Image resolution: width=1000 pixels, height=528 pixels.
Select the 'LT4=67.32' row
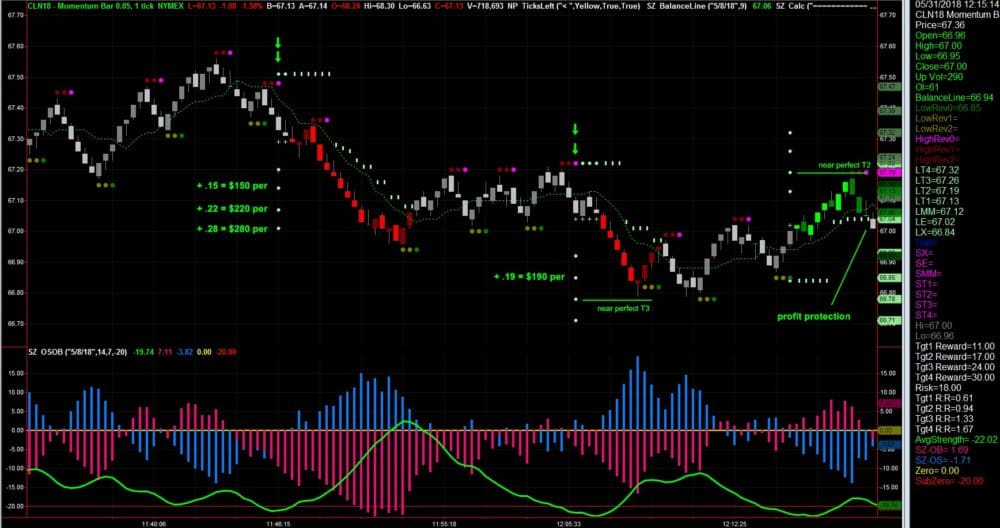939,170
